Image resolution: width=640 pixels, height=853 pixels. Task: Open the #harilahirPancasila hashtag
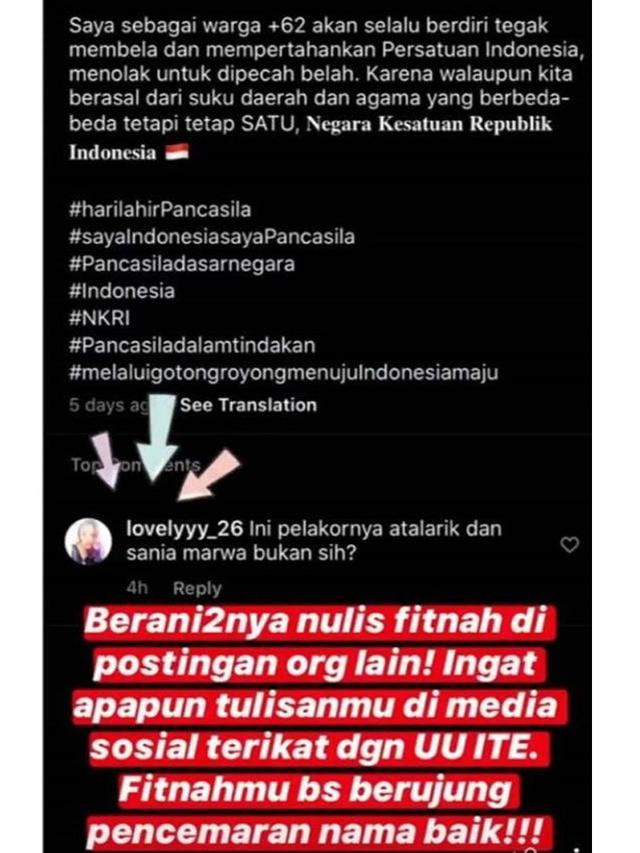click(x=160, y=209)
